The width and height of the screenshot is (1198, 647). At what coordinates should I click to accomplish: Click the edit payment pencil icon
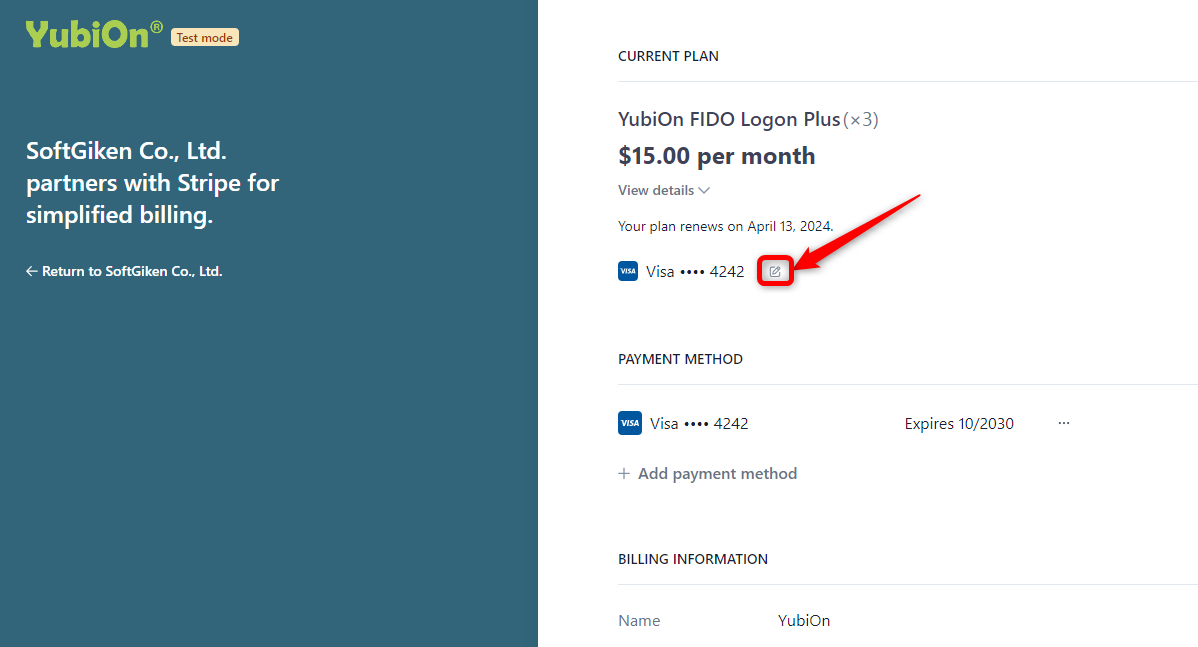point(775,271)
